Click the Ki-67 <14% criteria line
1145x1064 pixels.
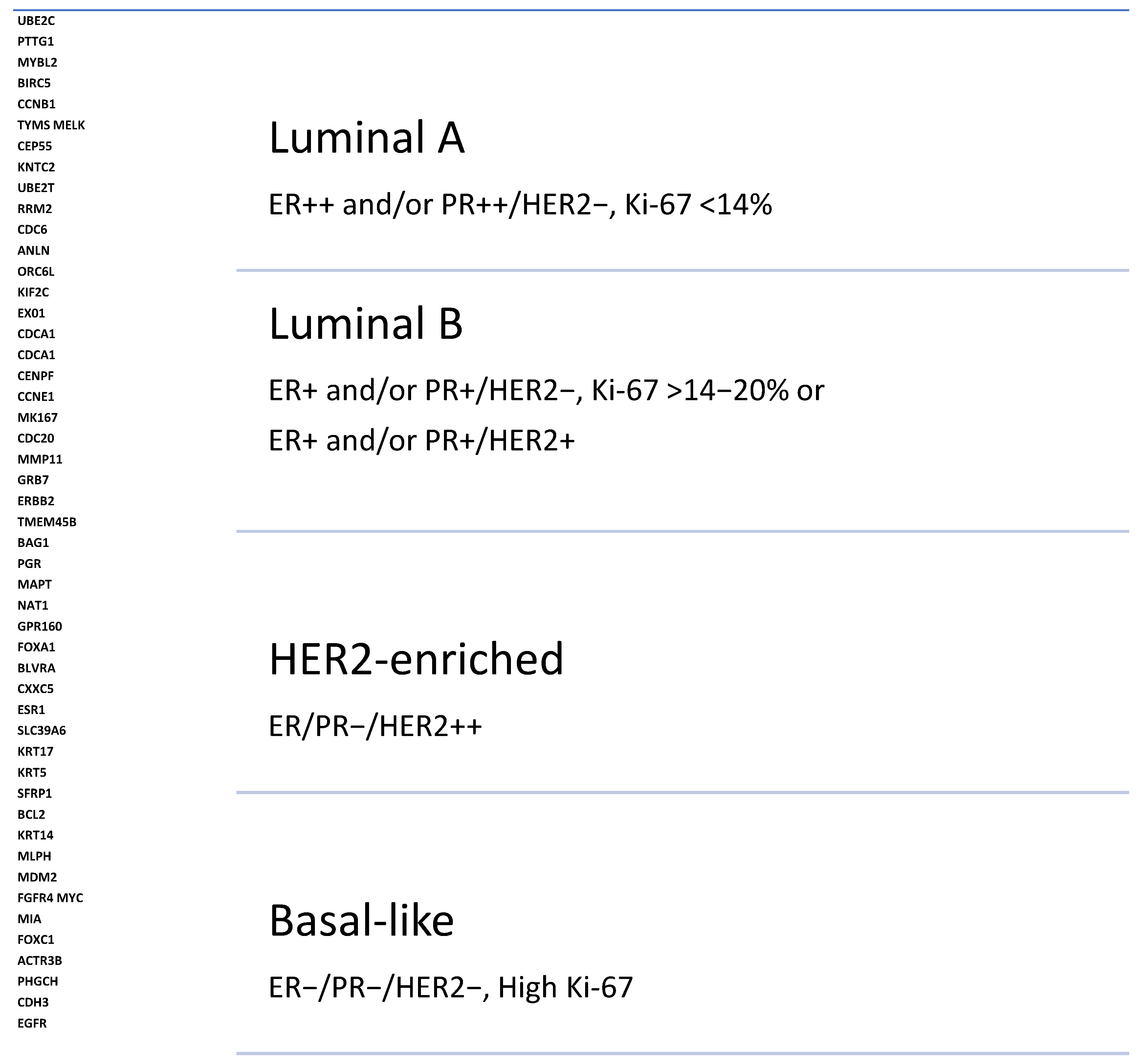[x=520, y=205]
